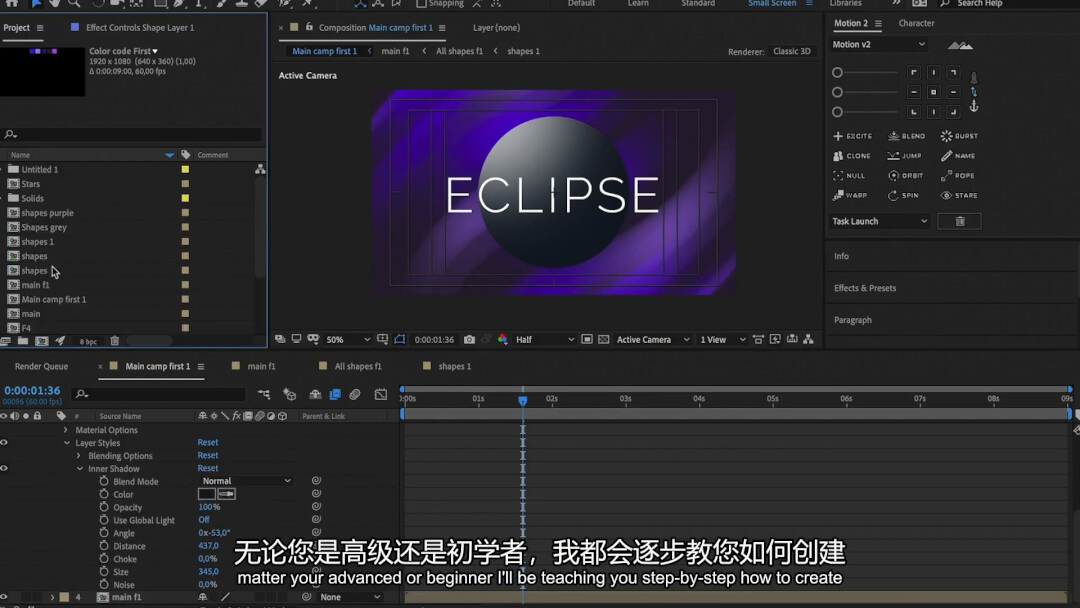Expand the Blending Options group

[79, 456]
